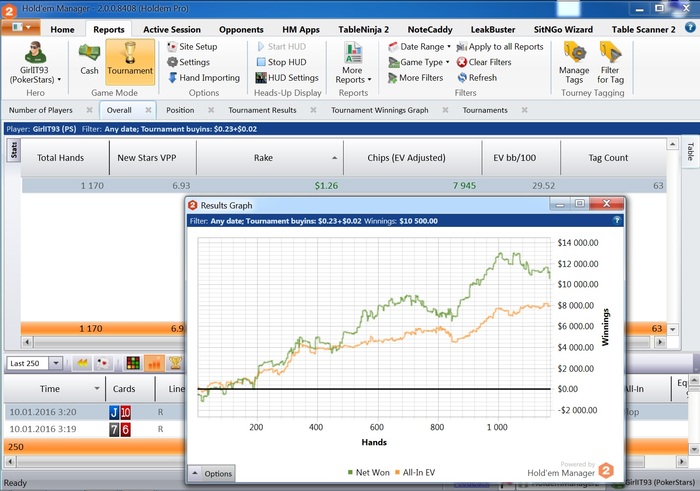Select the hand row at 10.01.2016 3:20

[95, 412]
